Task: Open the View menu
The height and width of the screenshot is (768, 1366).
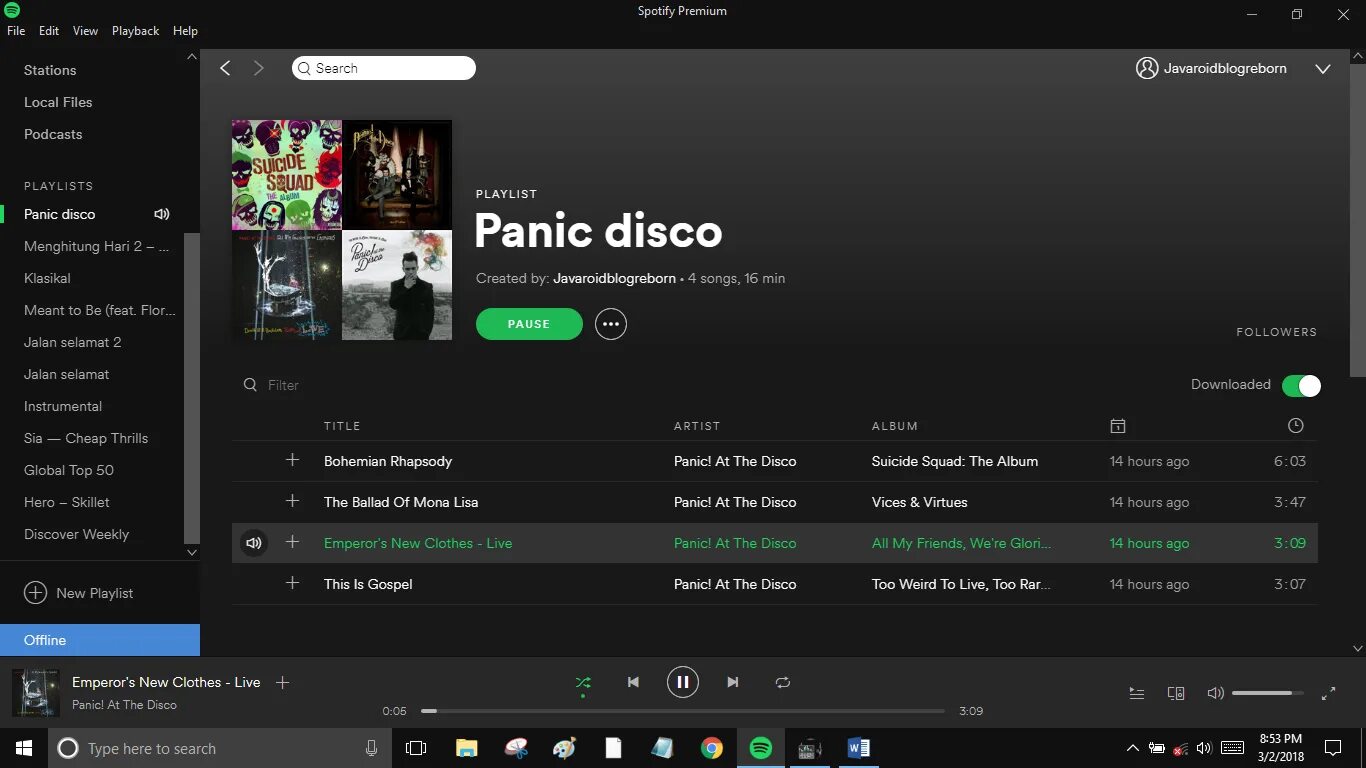Action: [x=85, y=31]
